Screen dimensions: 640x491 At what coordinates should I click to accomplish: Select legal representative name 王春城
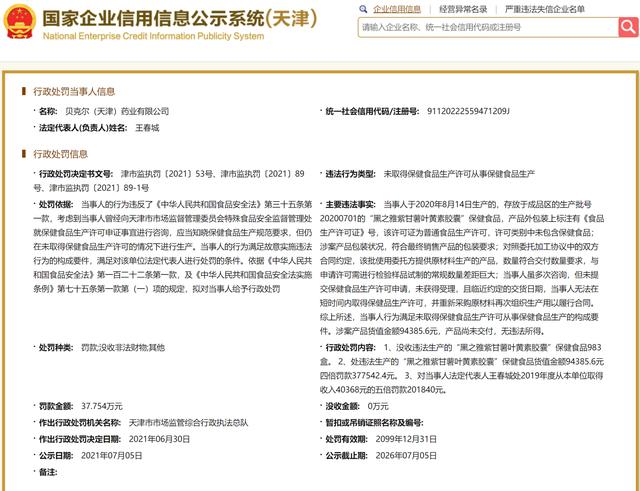tap(147, 128)
